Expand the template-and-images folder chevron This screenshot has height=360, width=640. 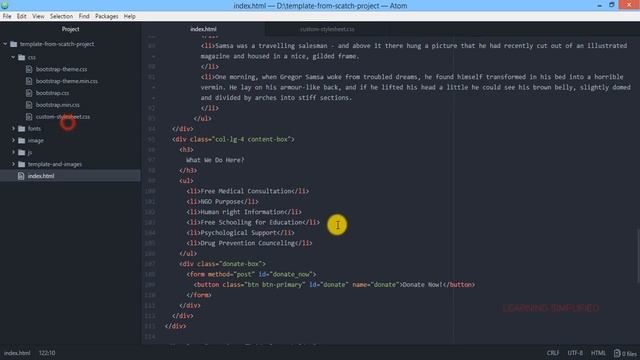click(13, 164)
